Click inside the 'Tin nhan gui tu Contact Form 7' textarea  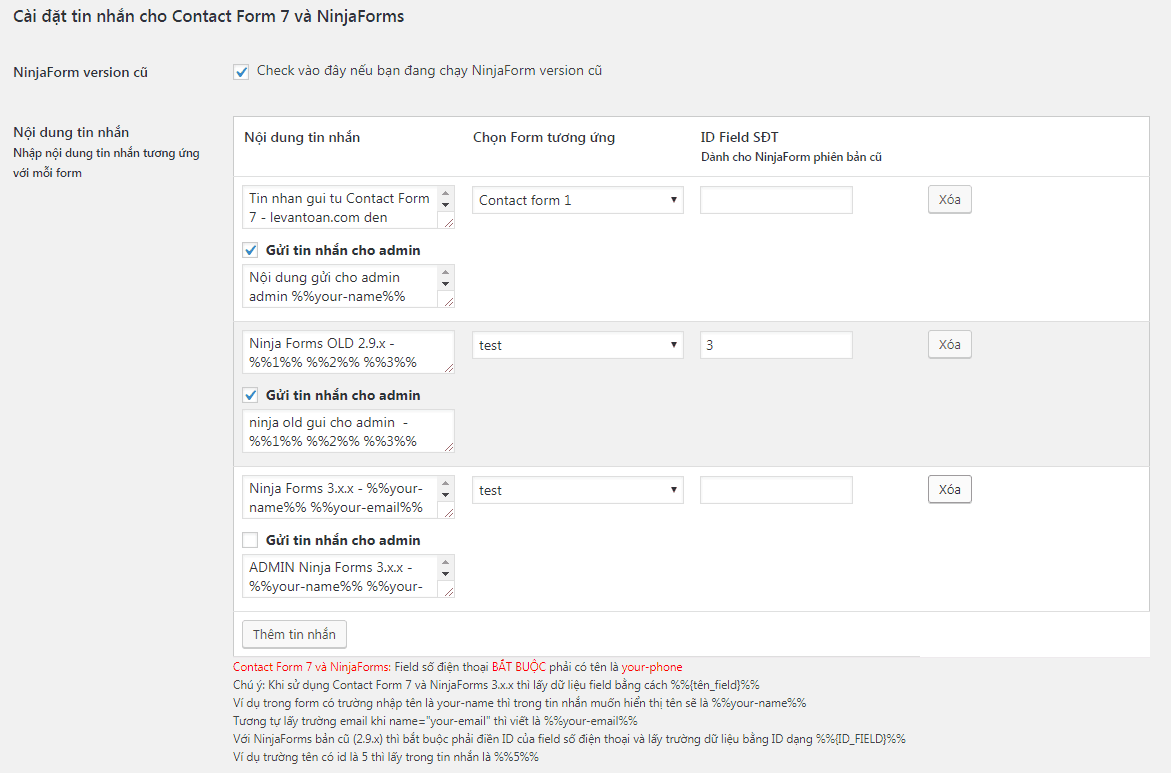tap(340, 205)
